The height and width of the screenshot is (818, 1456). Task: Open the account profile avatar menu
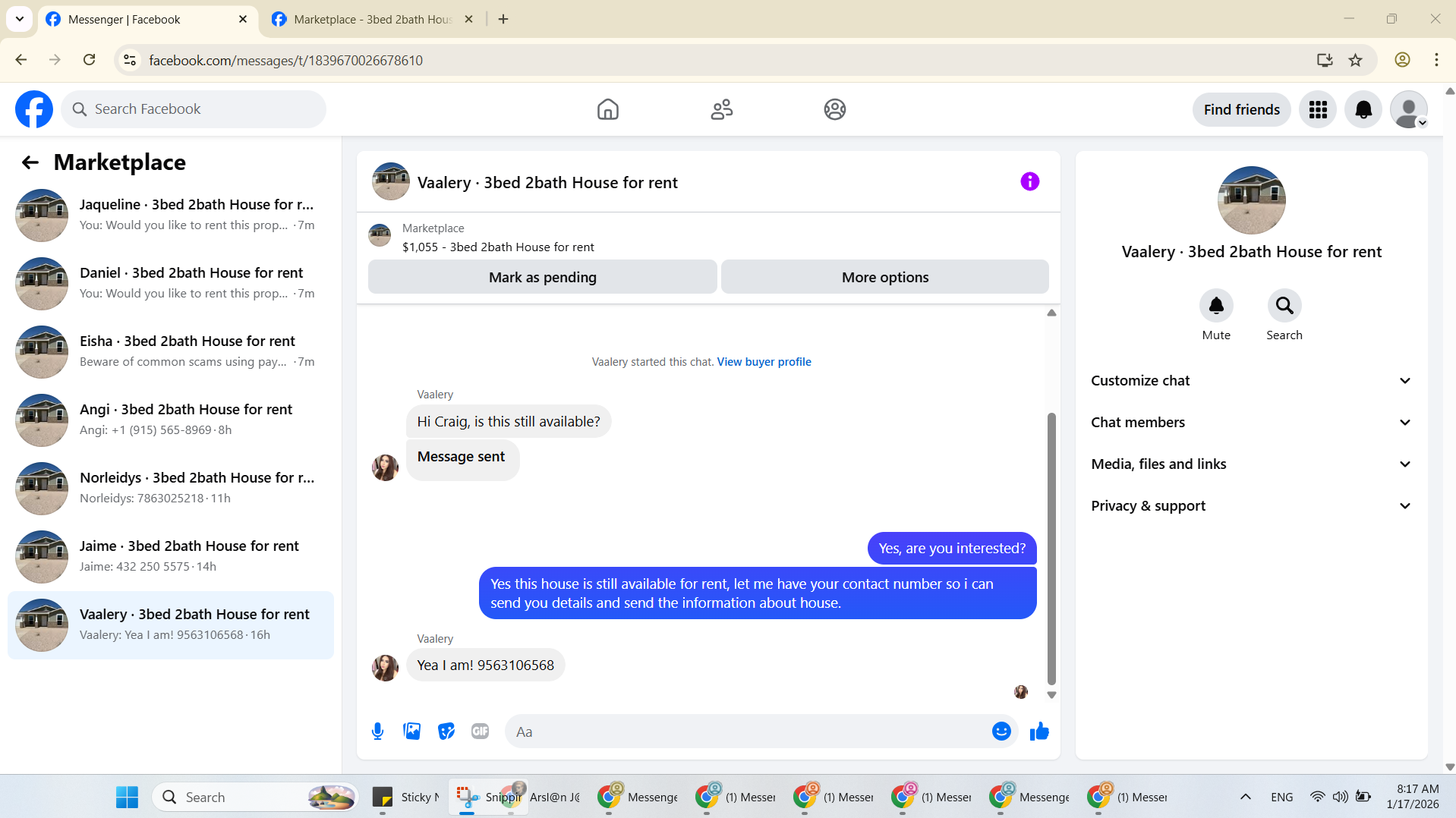(x=1408, y=109)
